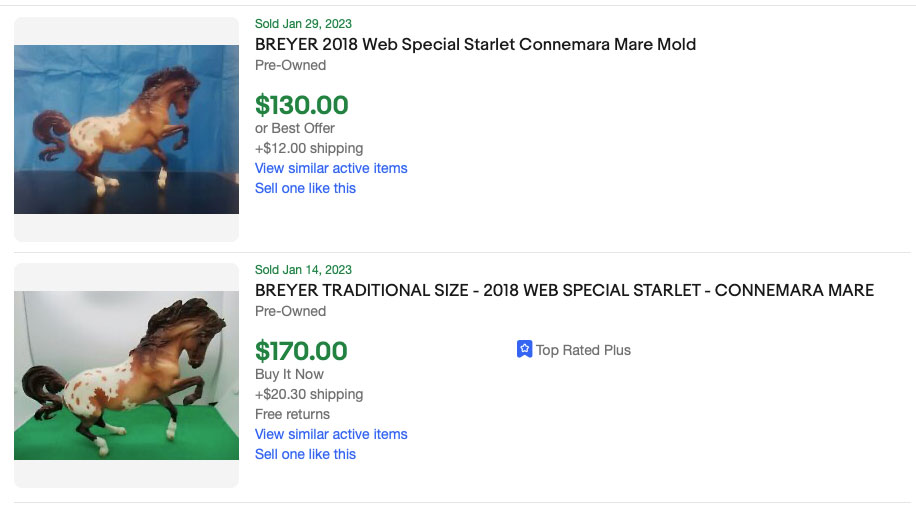
Task: Click the Top Rated Plus badge icon
Action: point(524,350)
